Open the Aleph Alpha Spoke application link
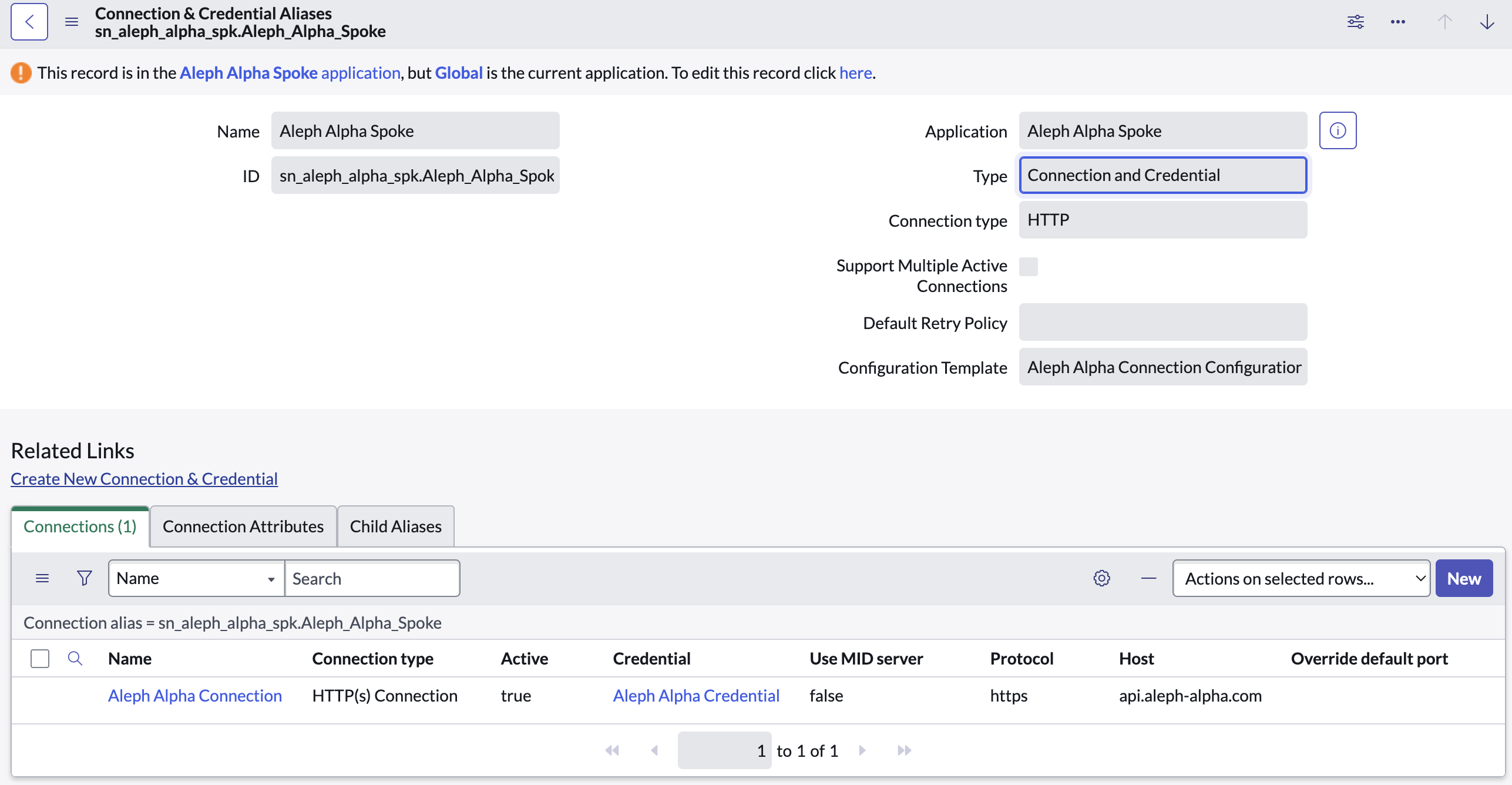Image resolution: width=1512 pixels, height=785 pixels. (290, 73)
